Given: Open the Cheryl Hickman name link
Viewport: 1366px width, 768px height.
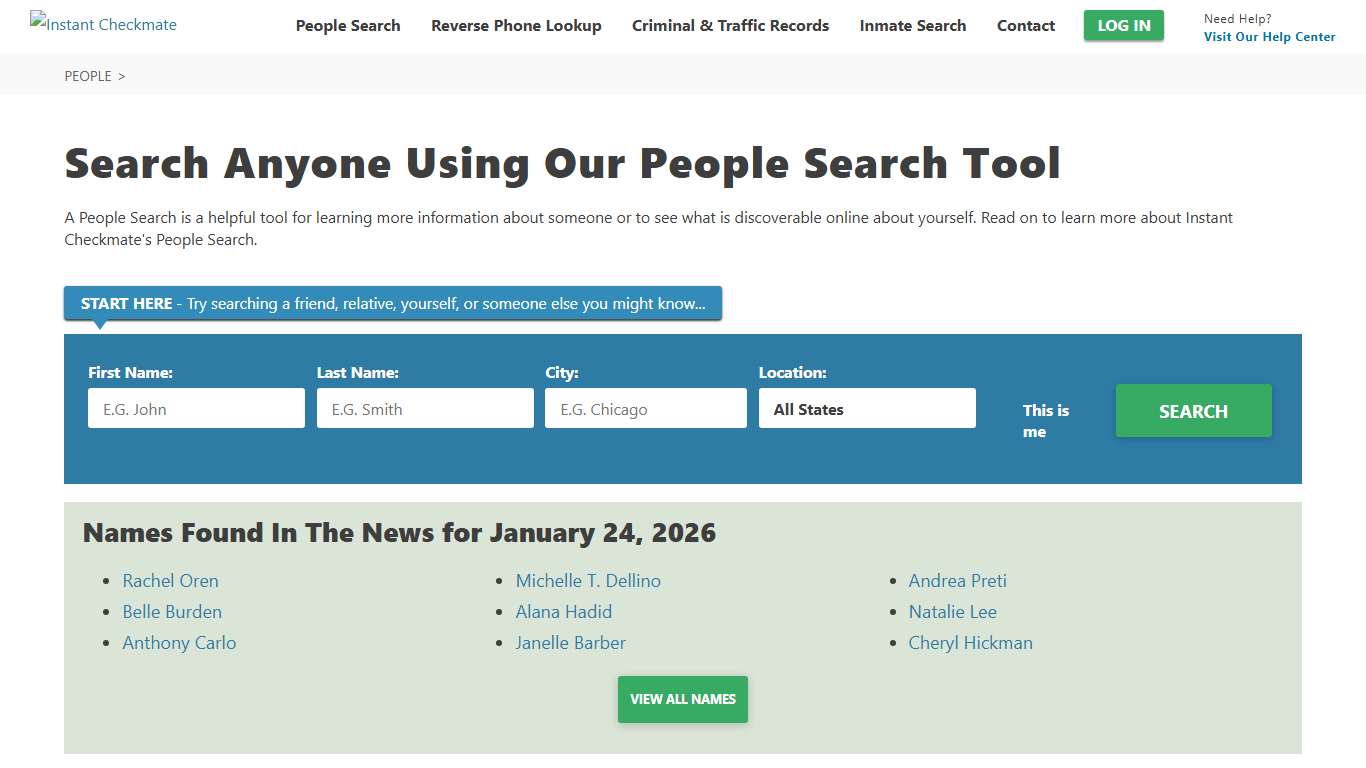Looking at the screenshot, I should [x=970, y=642].
